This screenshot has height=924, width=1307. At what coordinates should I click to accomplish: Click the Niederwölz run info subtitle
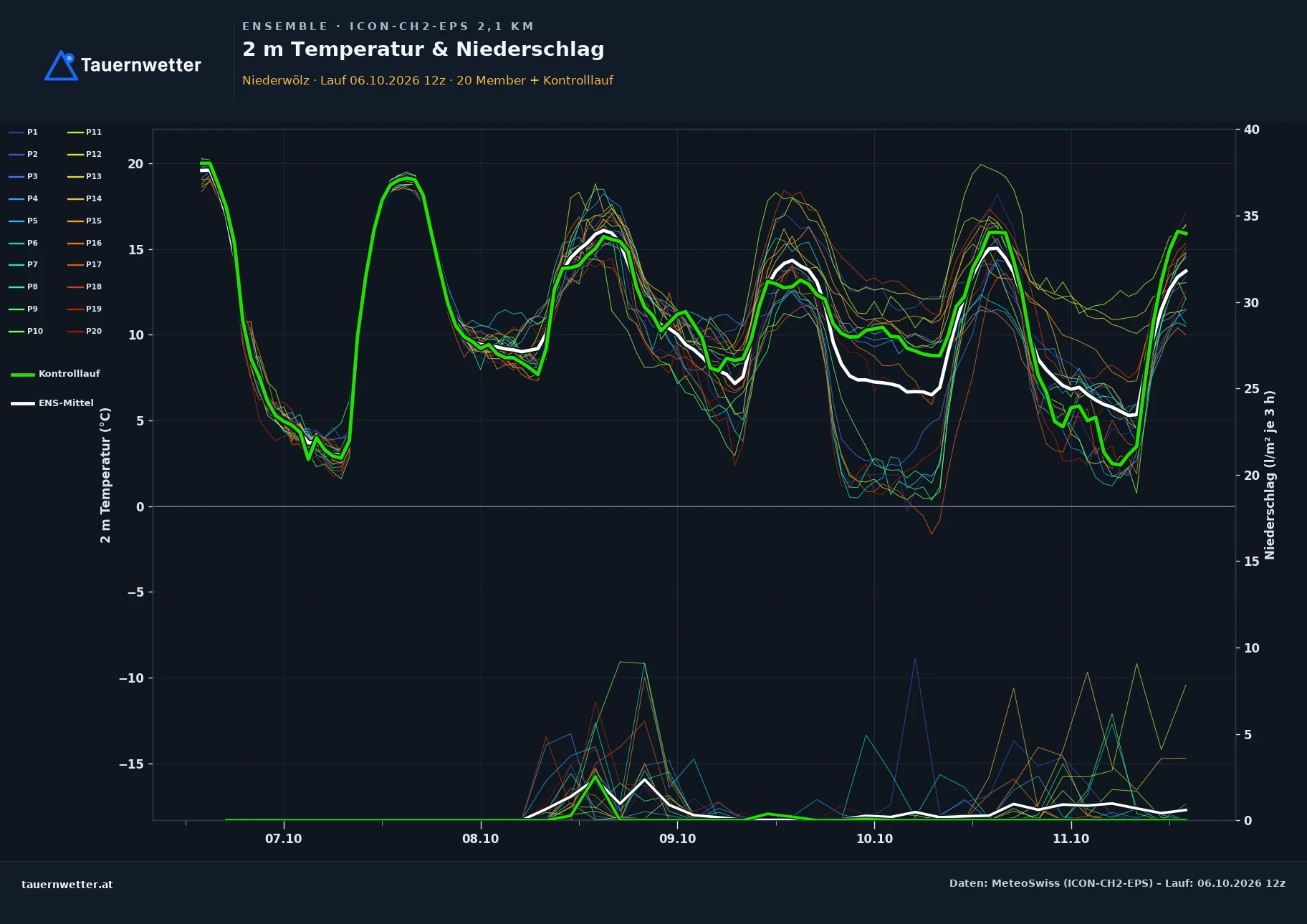tap(428, 80)
